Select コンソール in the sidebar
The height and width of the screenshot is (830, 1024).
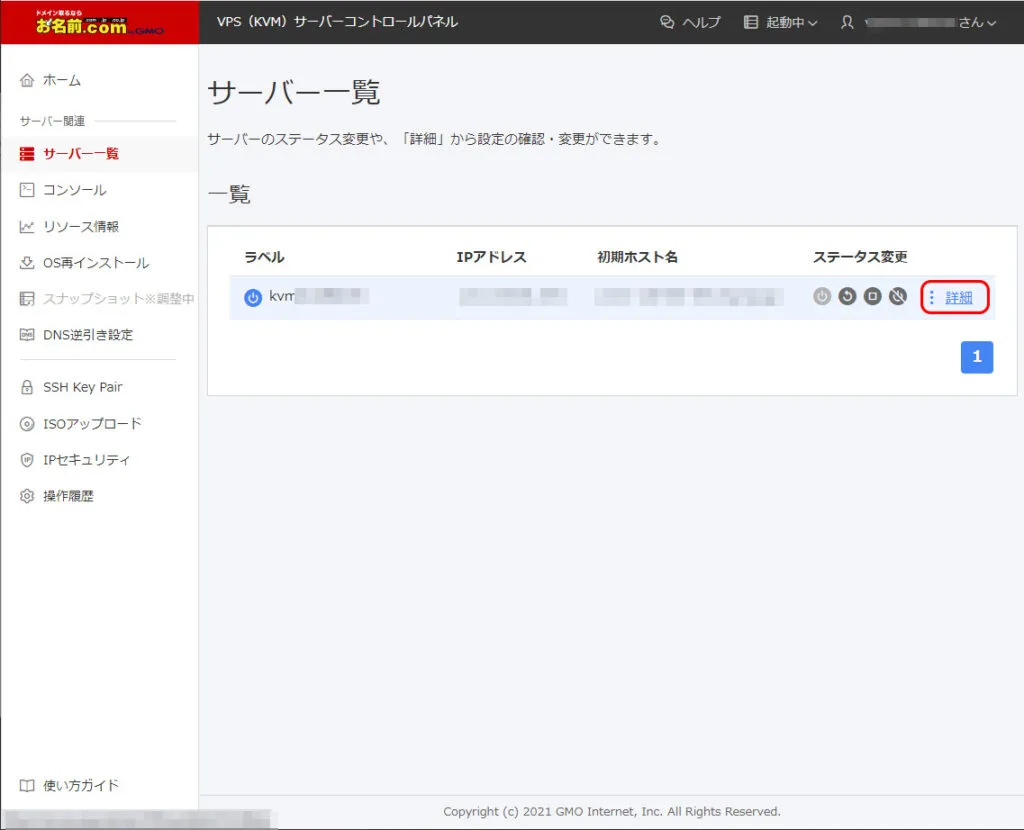pyautogui.click(x=74, y=190)
